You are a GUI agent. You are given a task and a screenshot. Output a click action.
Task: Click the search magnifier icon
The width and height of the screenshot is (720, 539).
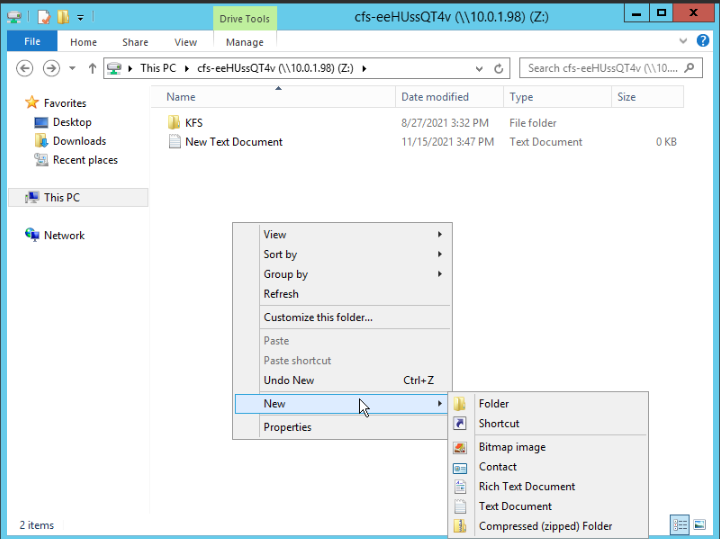click(x=689, y=68)
